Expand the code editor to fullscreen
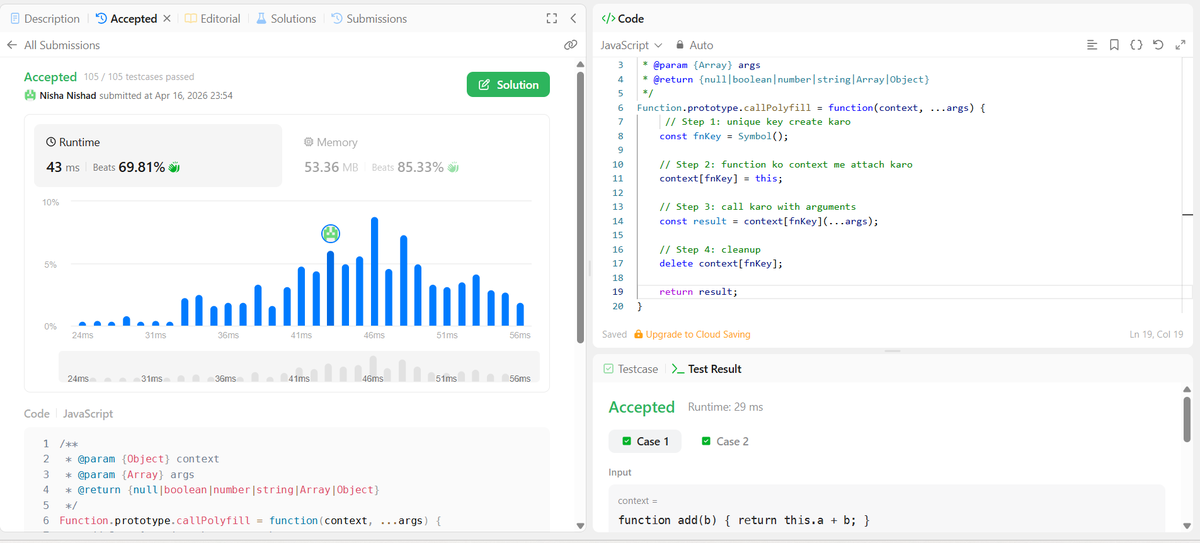This screenshot has height=543, width=1200. 1180,45
